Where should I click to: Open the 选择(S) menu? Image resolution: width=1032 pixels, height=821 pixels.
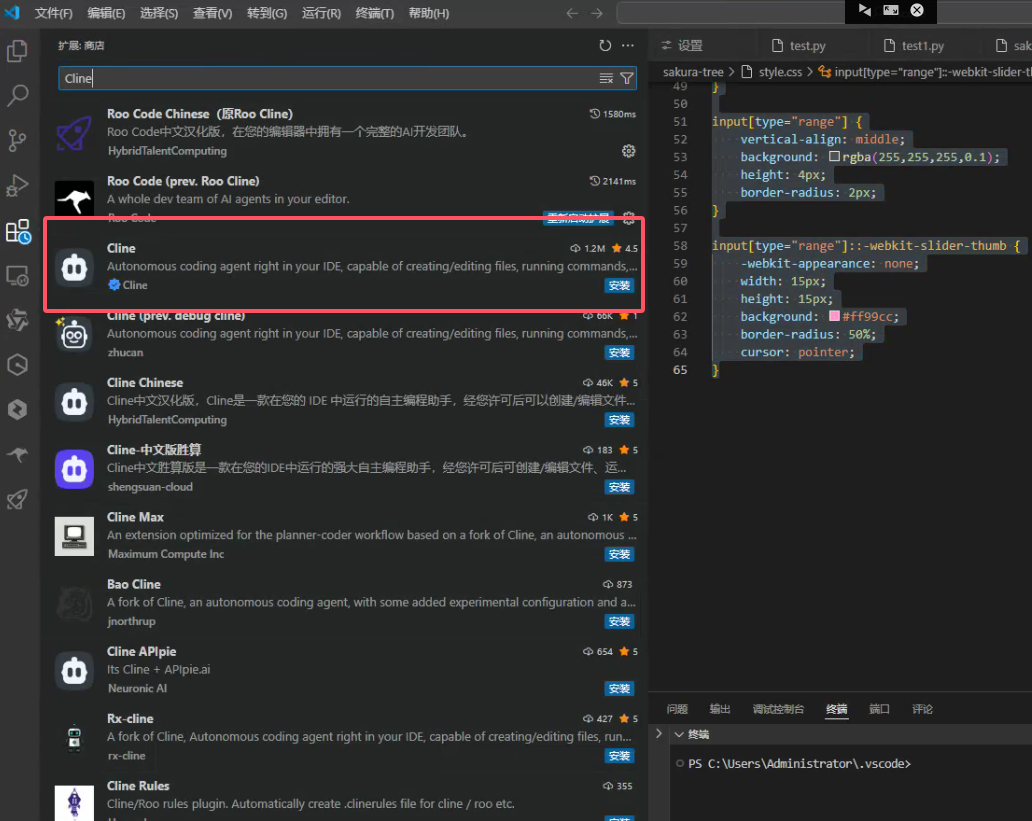159,13
